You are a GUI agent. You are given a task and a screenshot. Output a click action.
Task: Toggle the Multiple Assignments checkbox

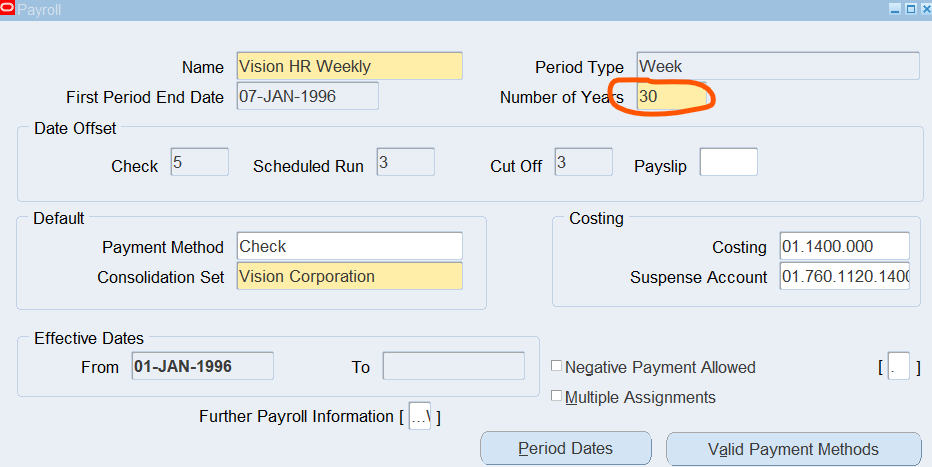click(557, 397)
